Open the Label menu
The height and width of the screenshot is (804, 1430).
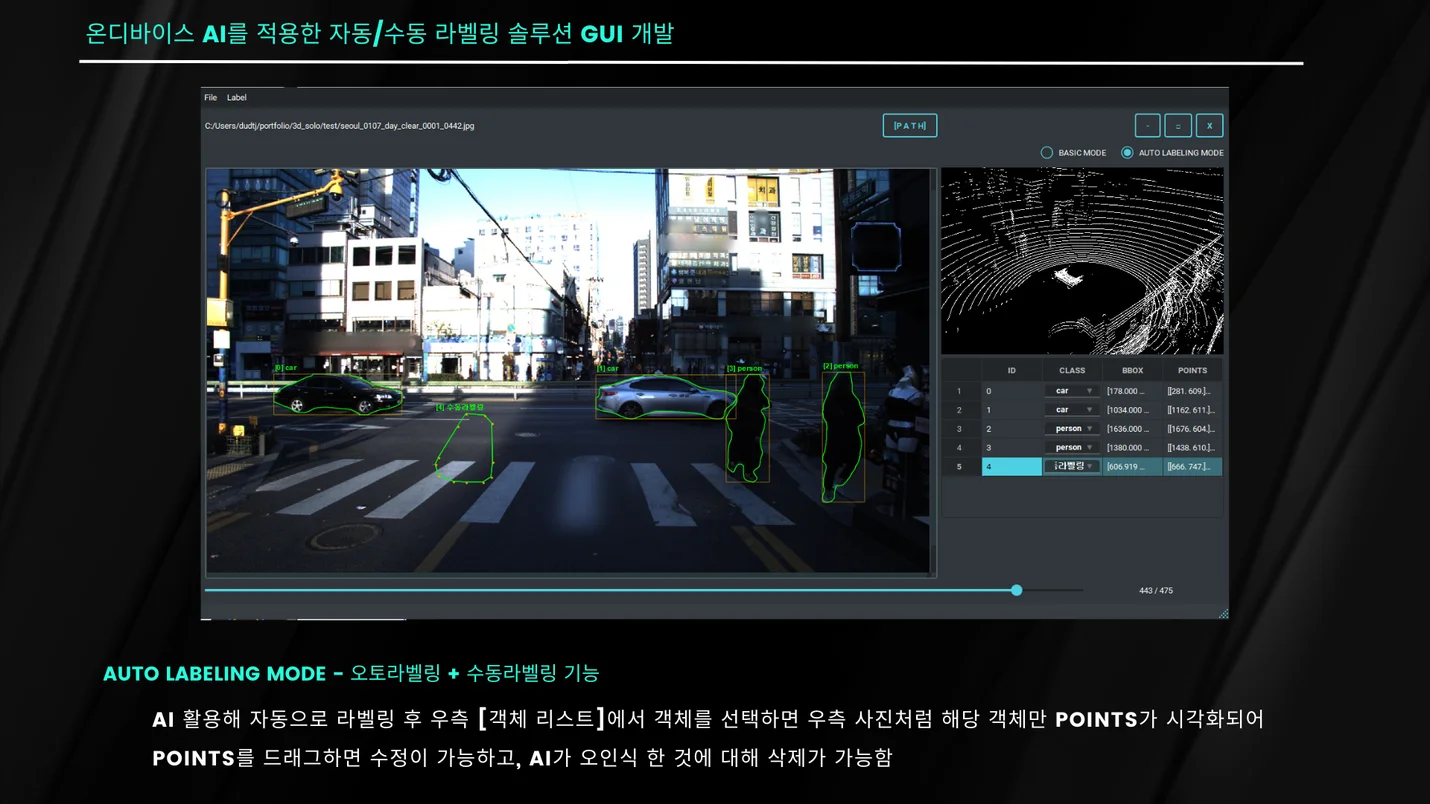pyautogui.click(x=237, y=98)
